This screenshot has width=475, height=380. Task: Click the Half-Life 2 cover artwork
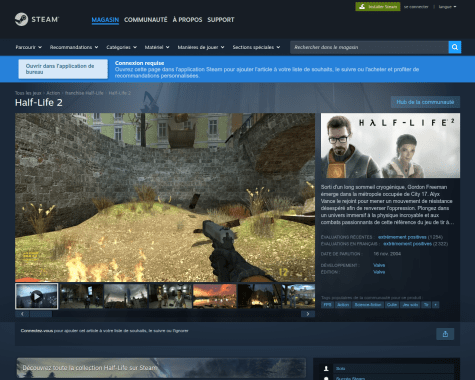[390, 145]
